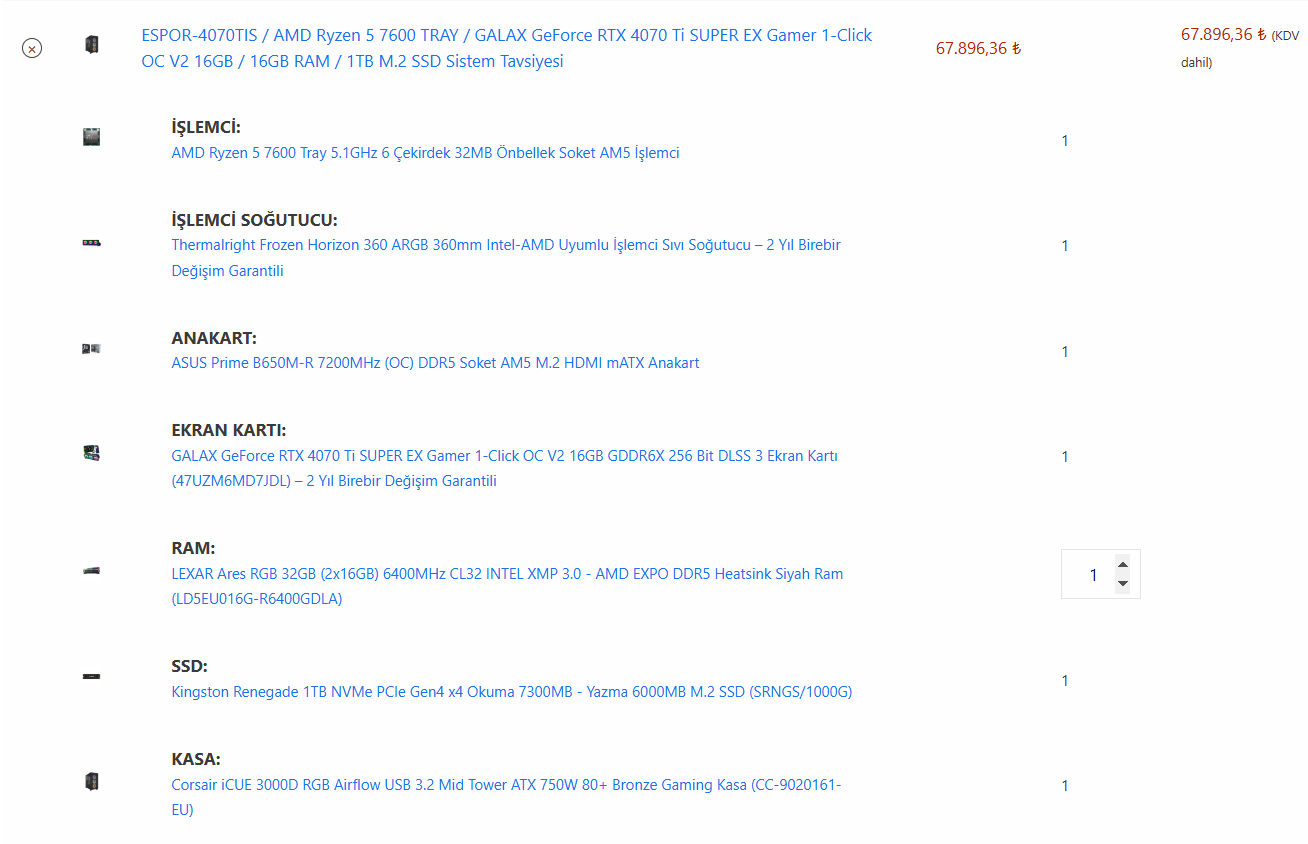The width and height of the screenshot is (1308, 844).
Task: Select the EKRAN KARTI: section heading
Action: tap(229, 430)
